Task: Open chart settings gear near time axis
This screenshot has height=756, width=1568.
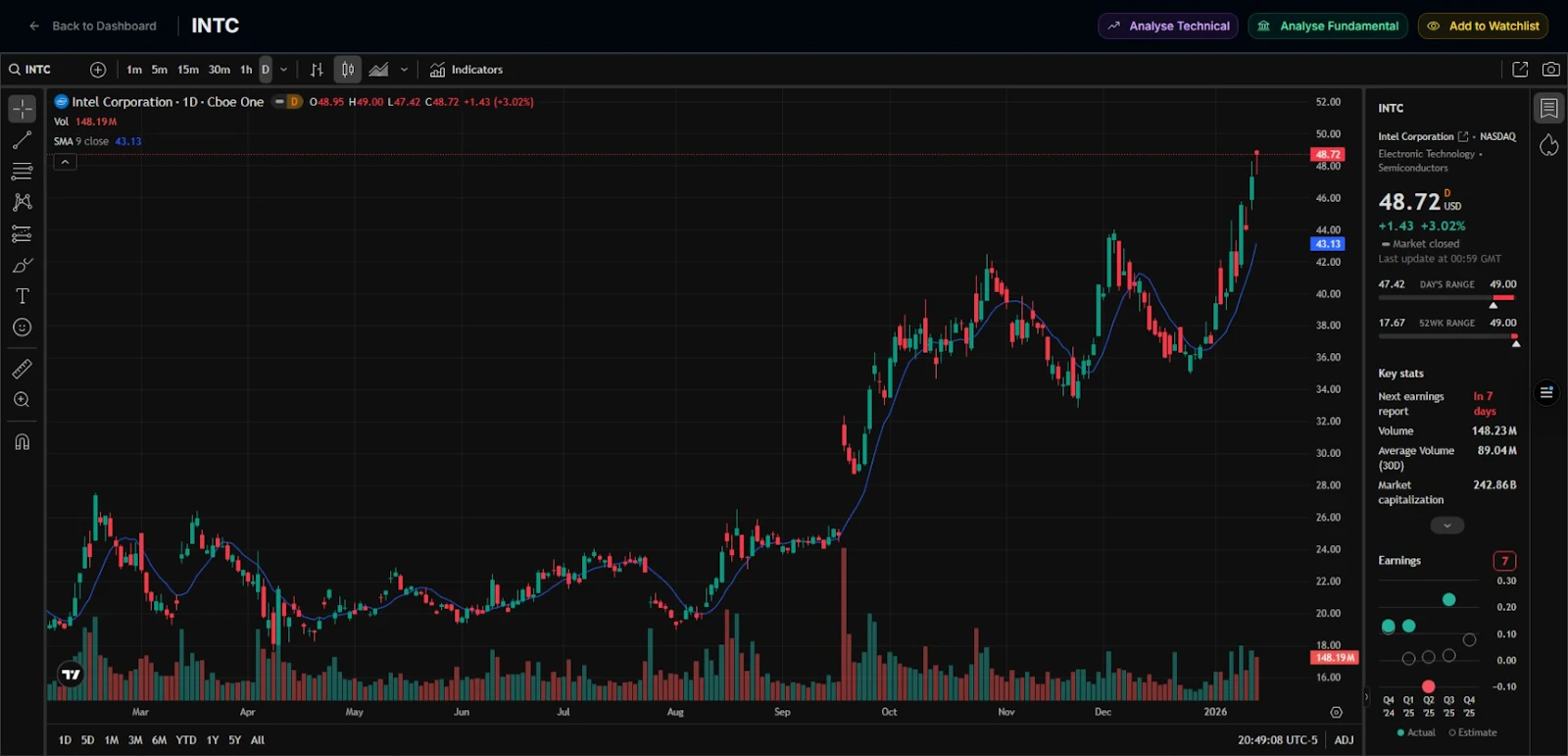Action: click(1336, 712)
